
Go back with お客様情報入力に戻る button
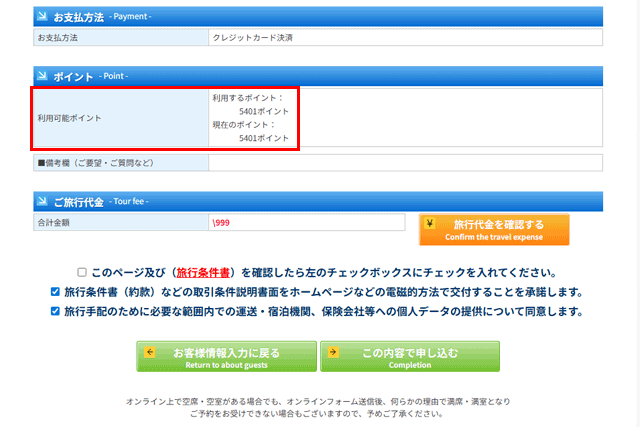coord(226,358)
